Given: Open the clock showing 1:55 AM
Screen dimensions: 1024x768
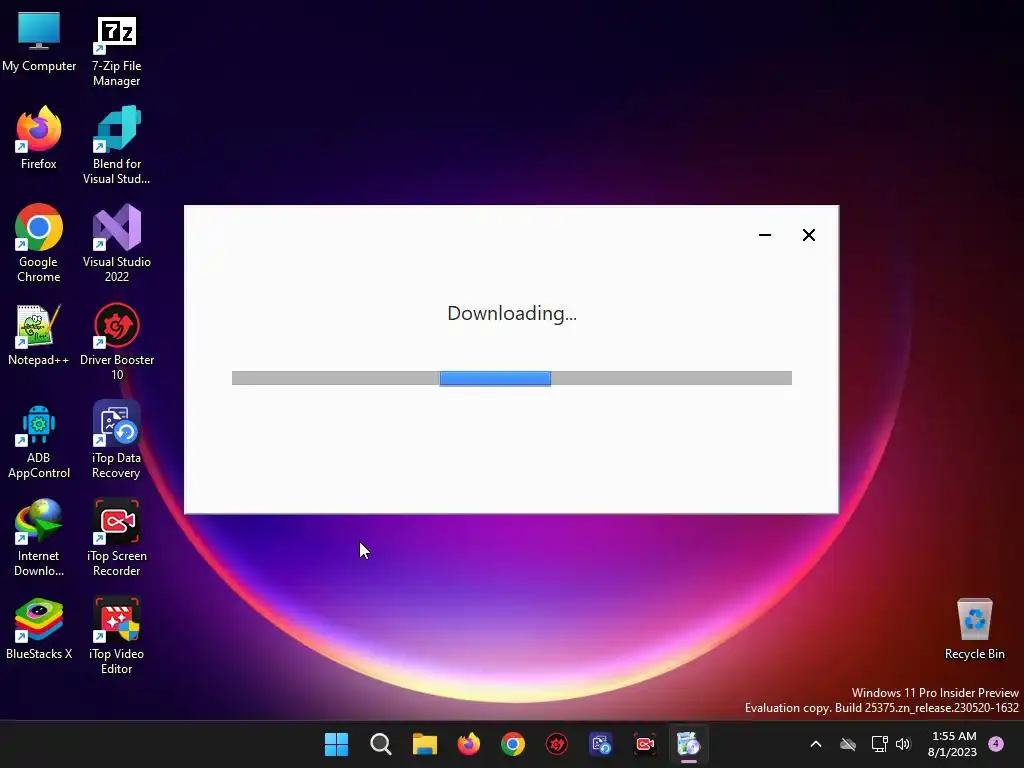Looking at the screenshot, I should click(x=953, y=744).
